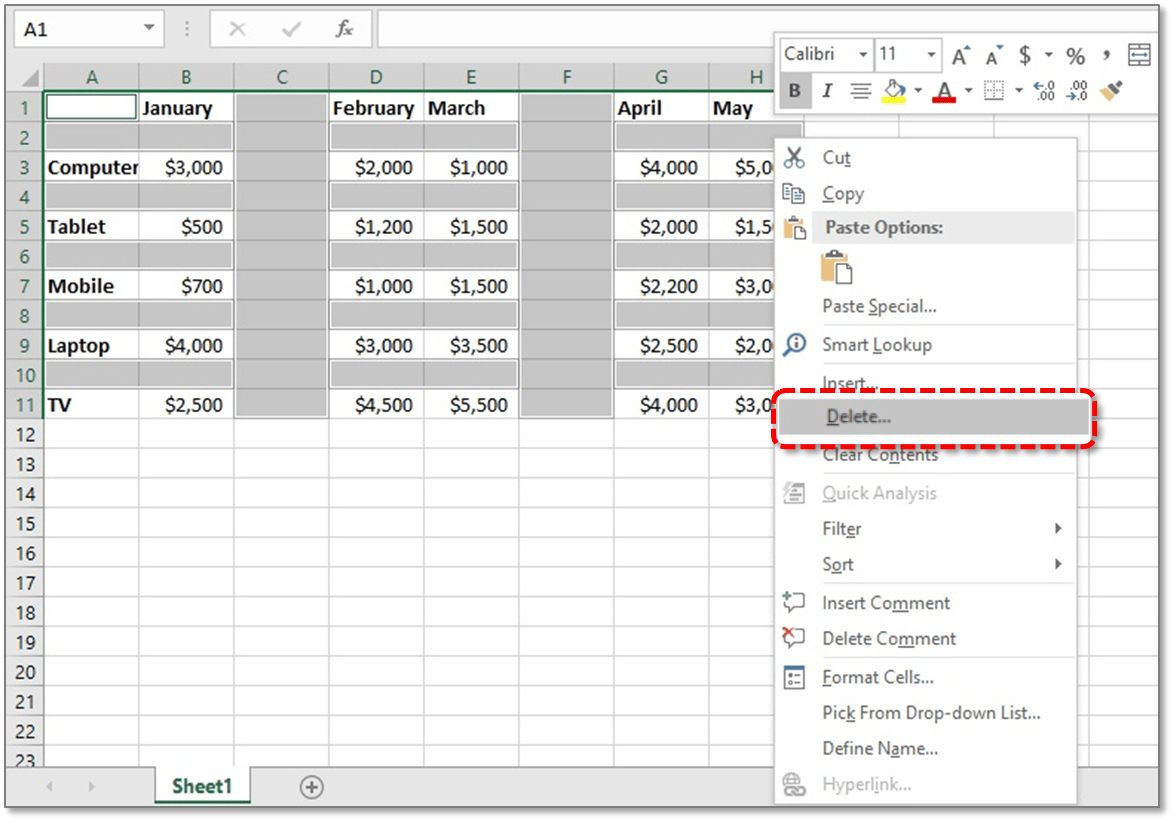Click Increase Decimal in mini toolbar
Screen dimensions: 1173x821
(1044, 91)
